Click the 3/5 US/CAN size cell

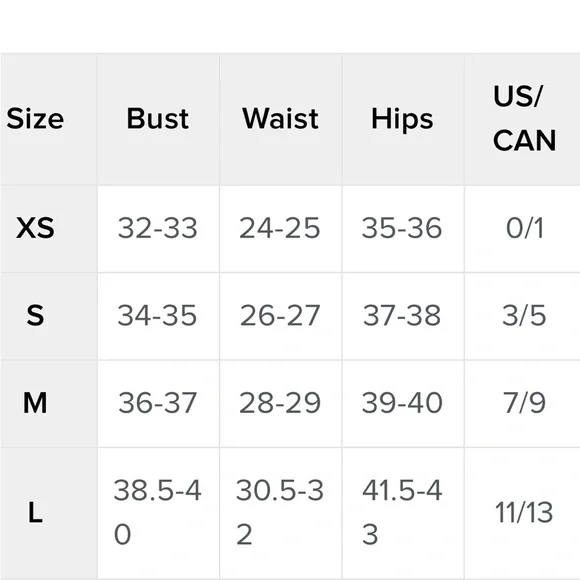(524, 316)
